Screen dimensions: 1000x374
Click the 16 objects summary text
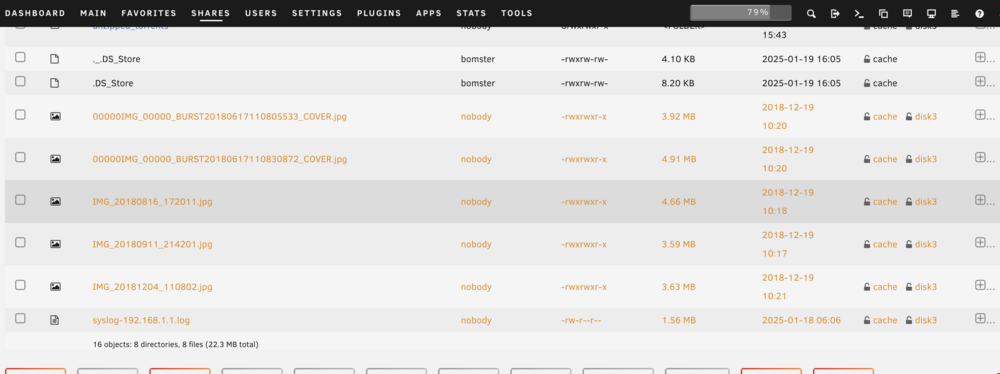[175, 344]
